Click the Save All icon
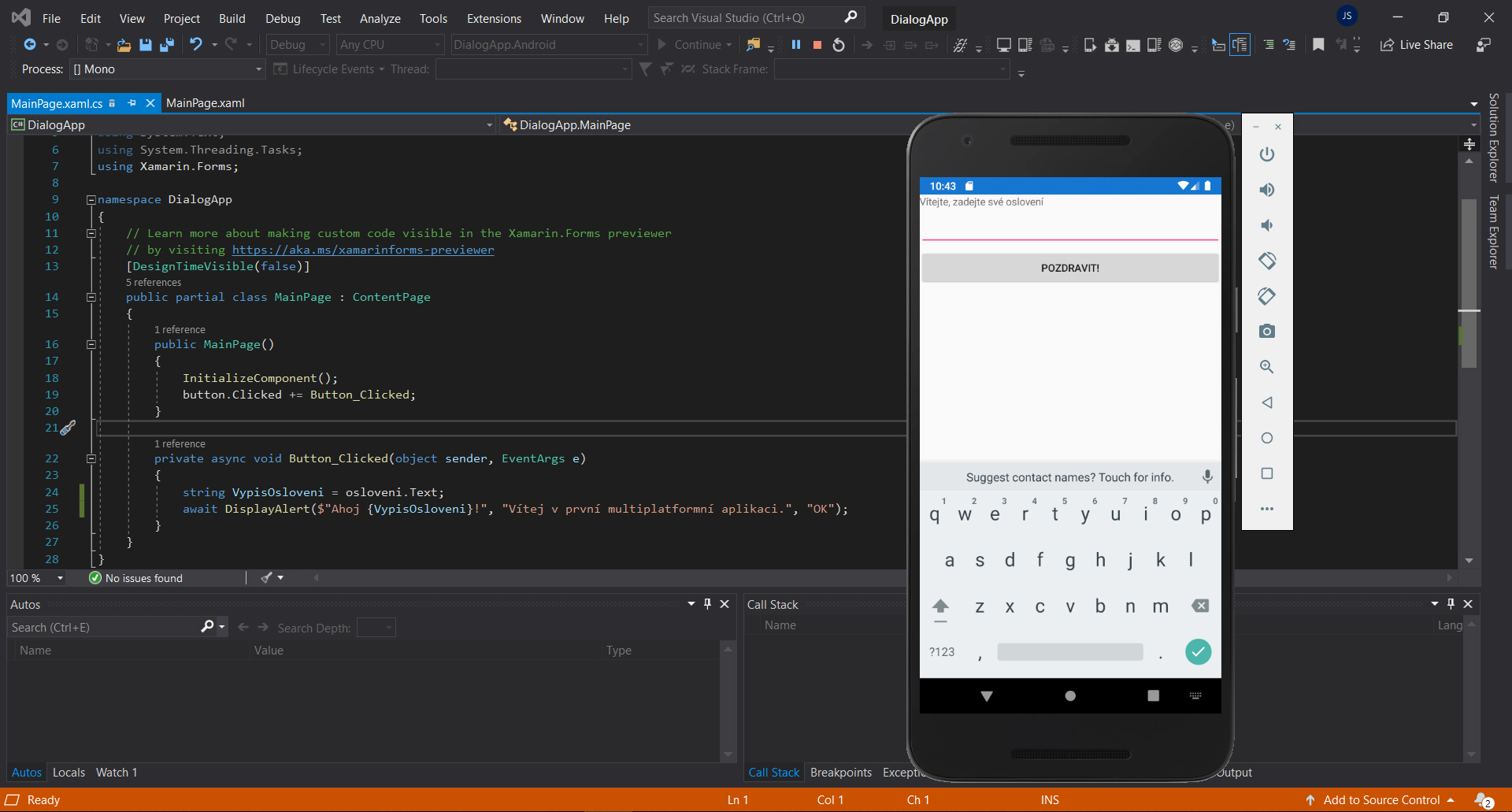This screenshot has height=812, width=1512. 166,45
